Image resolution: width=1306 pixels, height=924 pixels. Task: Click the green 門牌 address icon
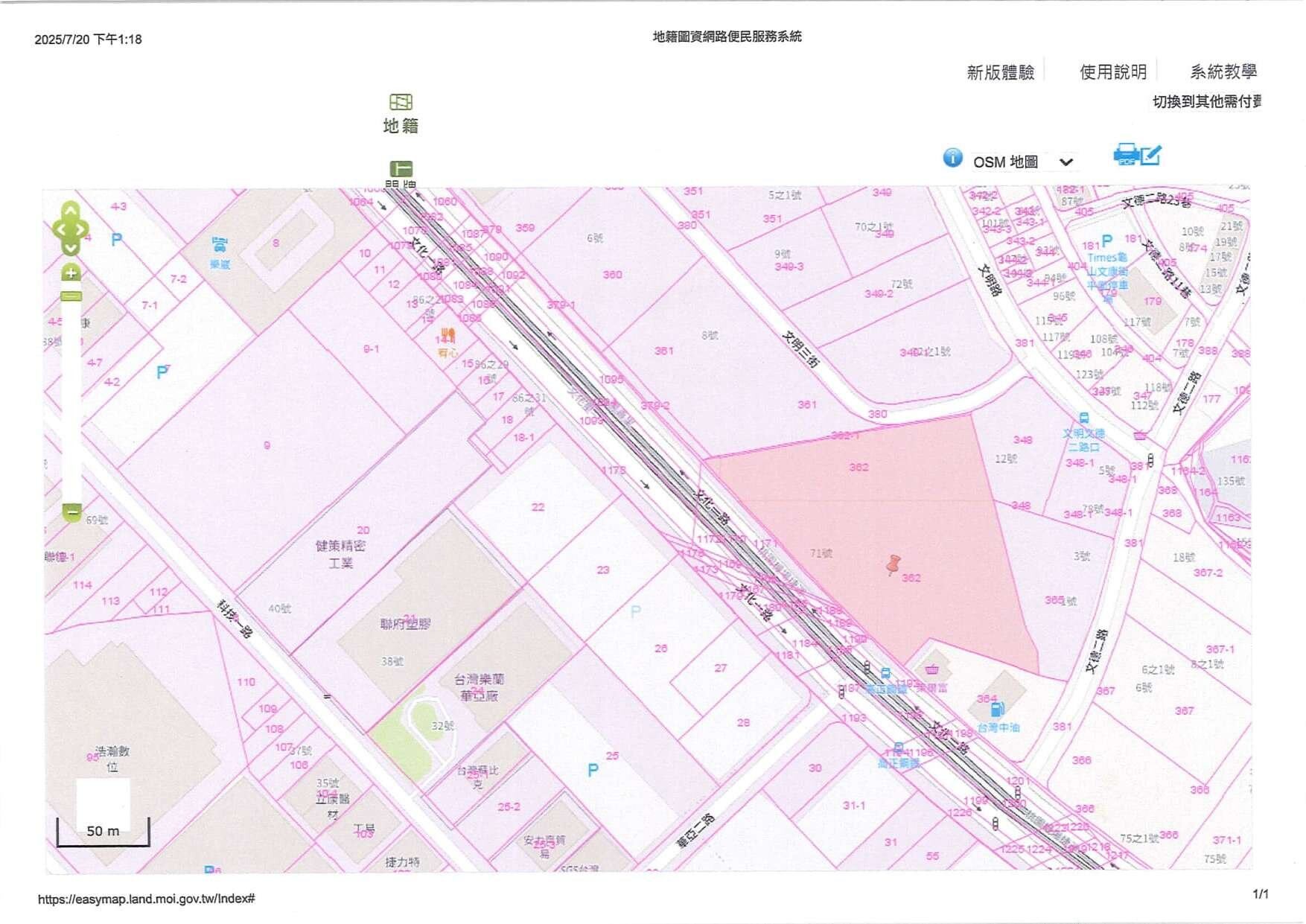tap(401, 169)
